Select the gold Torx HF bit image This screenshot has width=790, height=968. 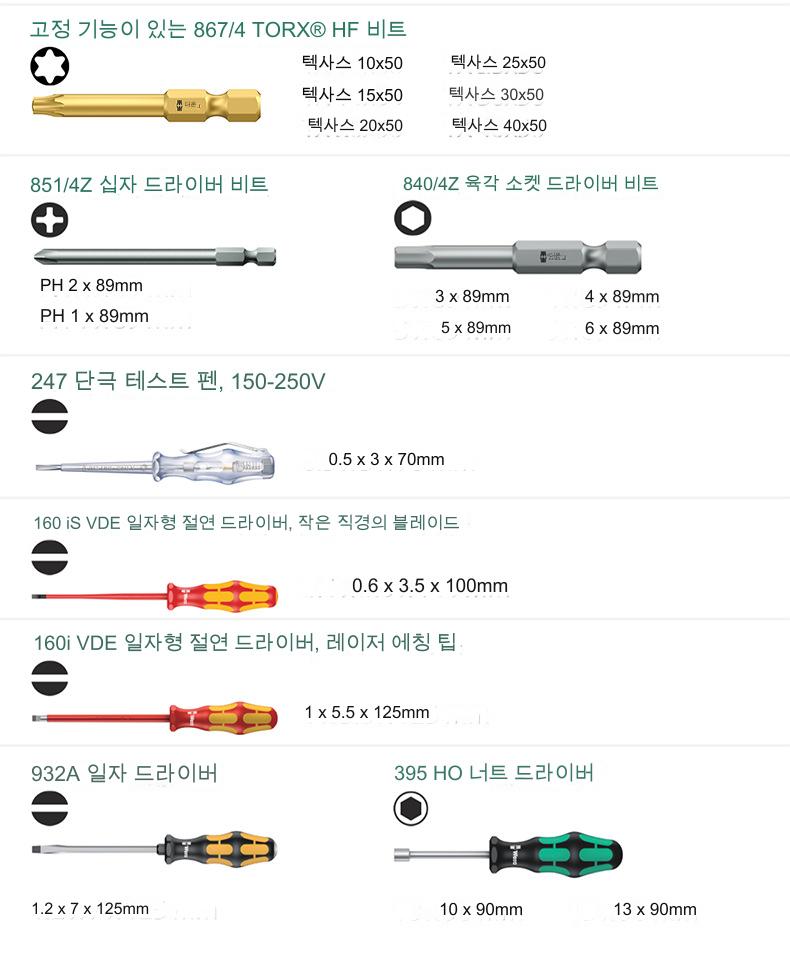146,104
